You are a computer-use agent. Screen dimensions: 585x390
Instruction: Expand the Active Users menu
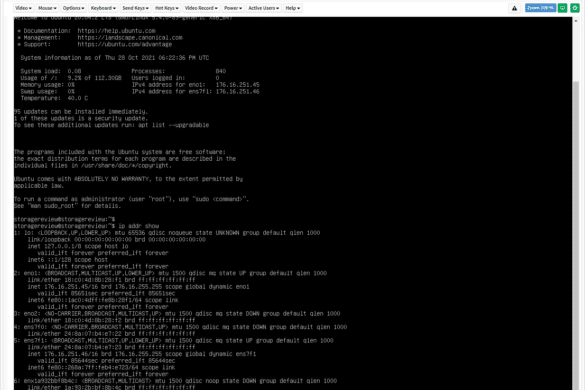263,8
